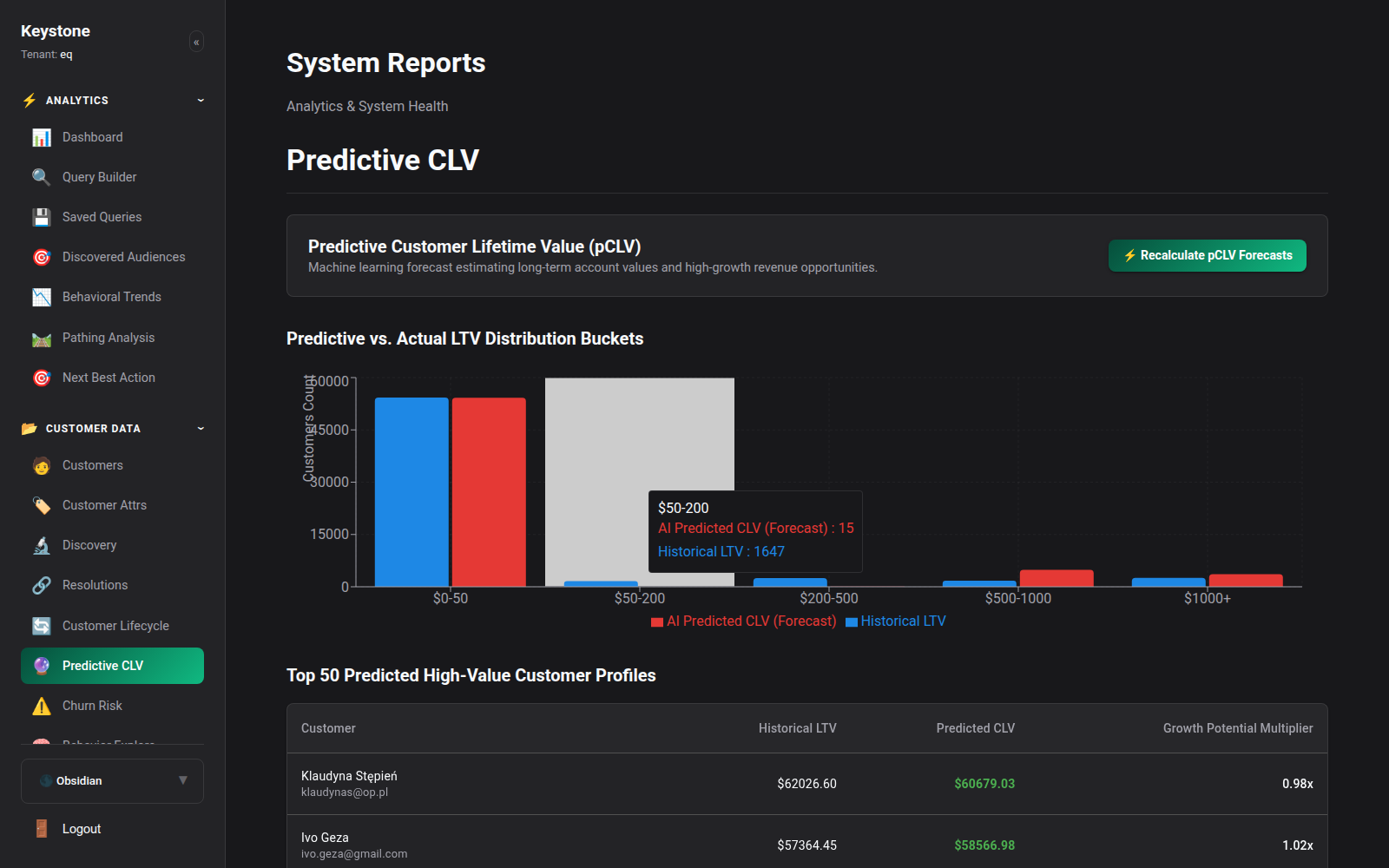Click the Historical LTV column header

pyautogui.click(x=797, y=728)
